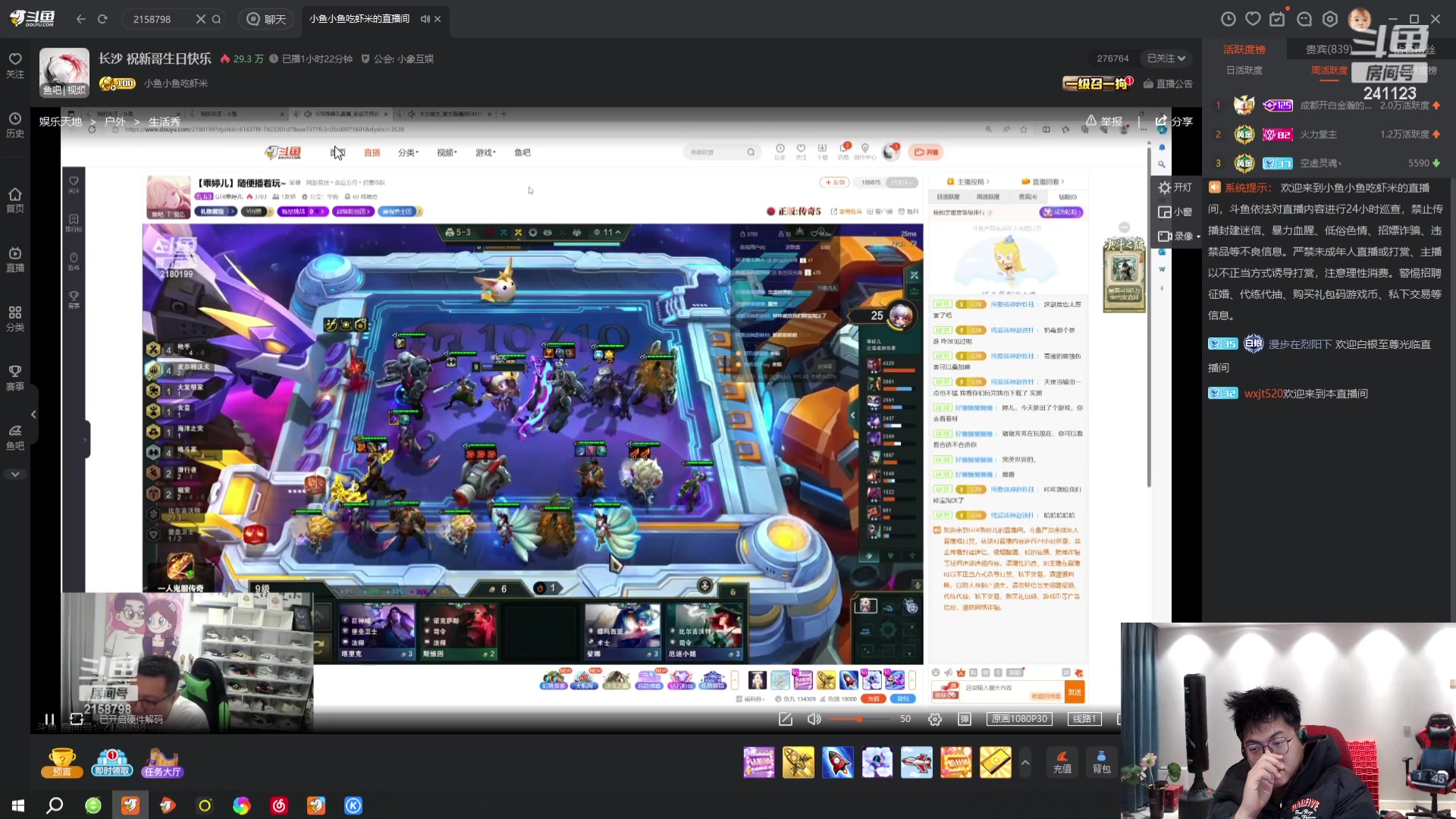This screenshot has height=819, width=1456.
Task: Open the player settings gear icon
Action: (935, 719)
